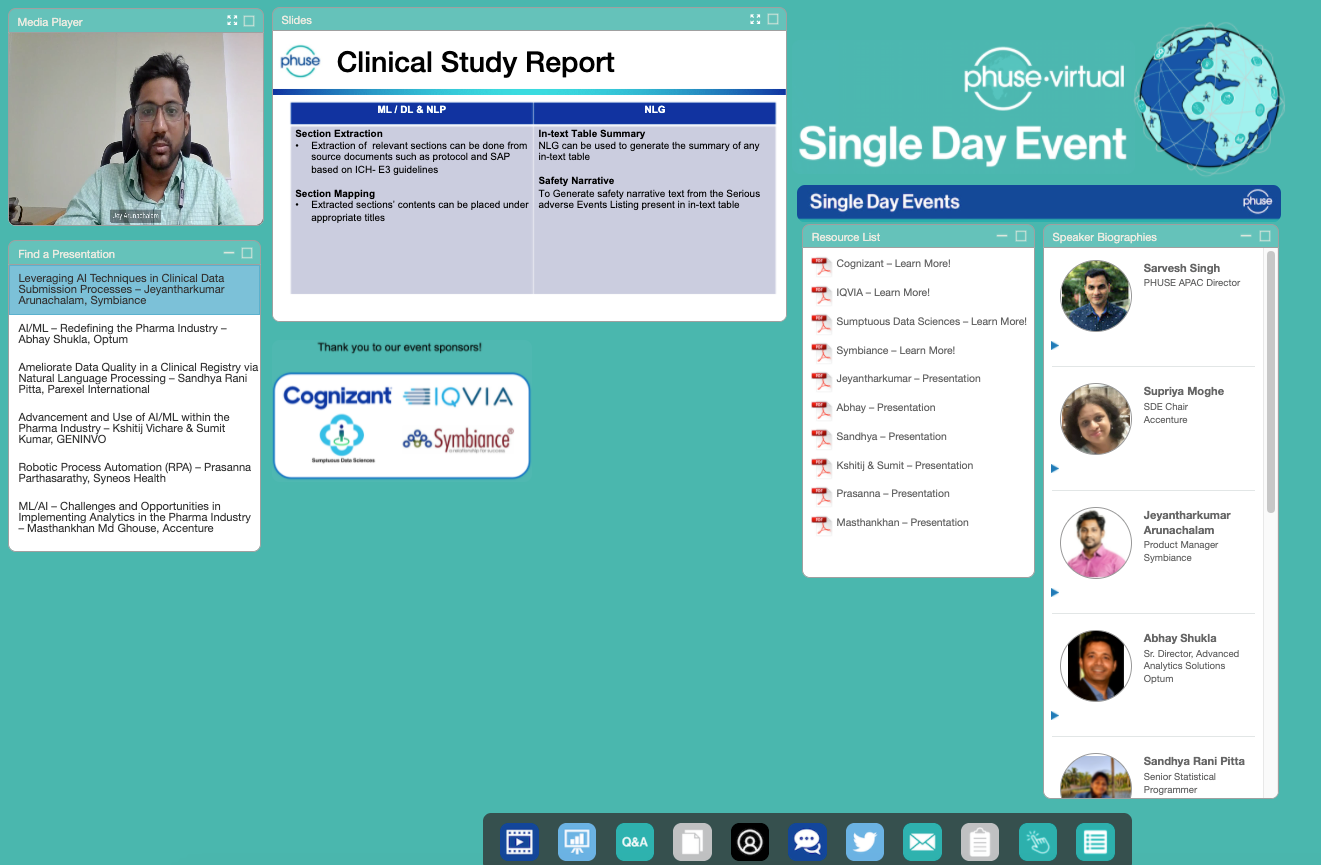
Task: Click Supriya Moghe name in biographies
Action: point(1184,391)
